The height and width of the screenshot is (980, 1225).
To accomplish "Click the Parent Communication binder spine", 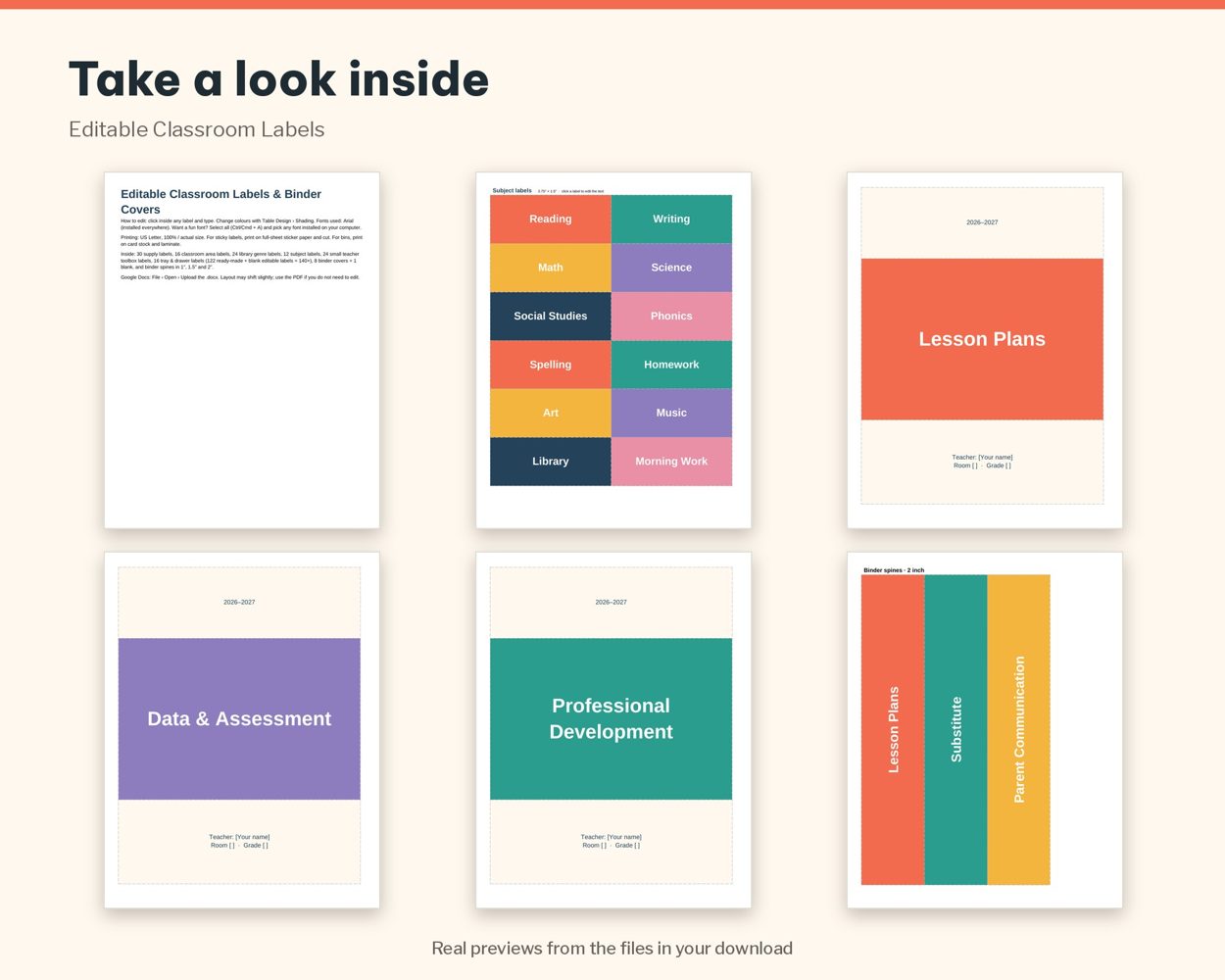I will (x=1018, y=729).
